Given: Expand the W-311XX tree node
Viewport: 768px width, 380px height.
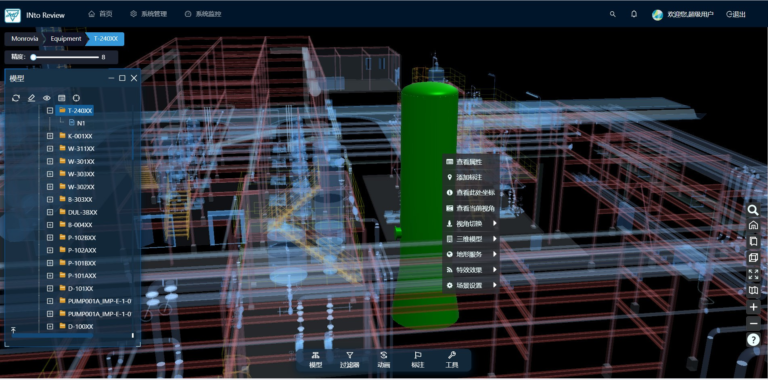Looking at the screenshot, I should 50,149.
